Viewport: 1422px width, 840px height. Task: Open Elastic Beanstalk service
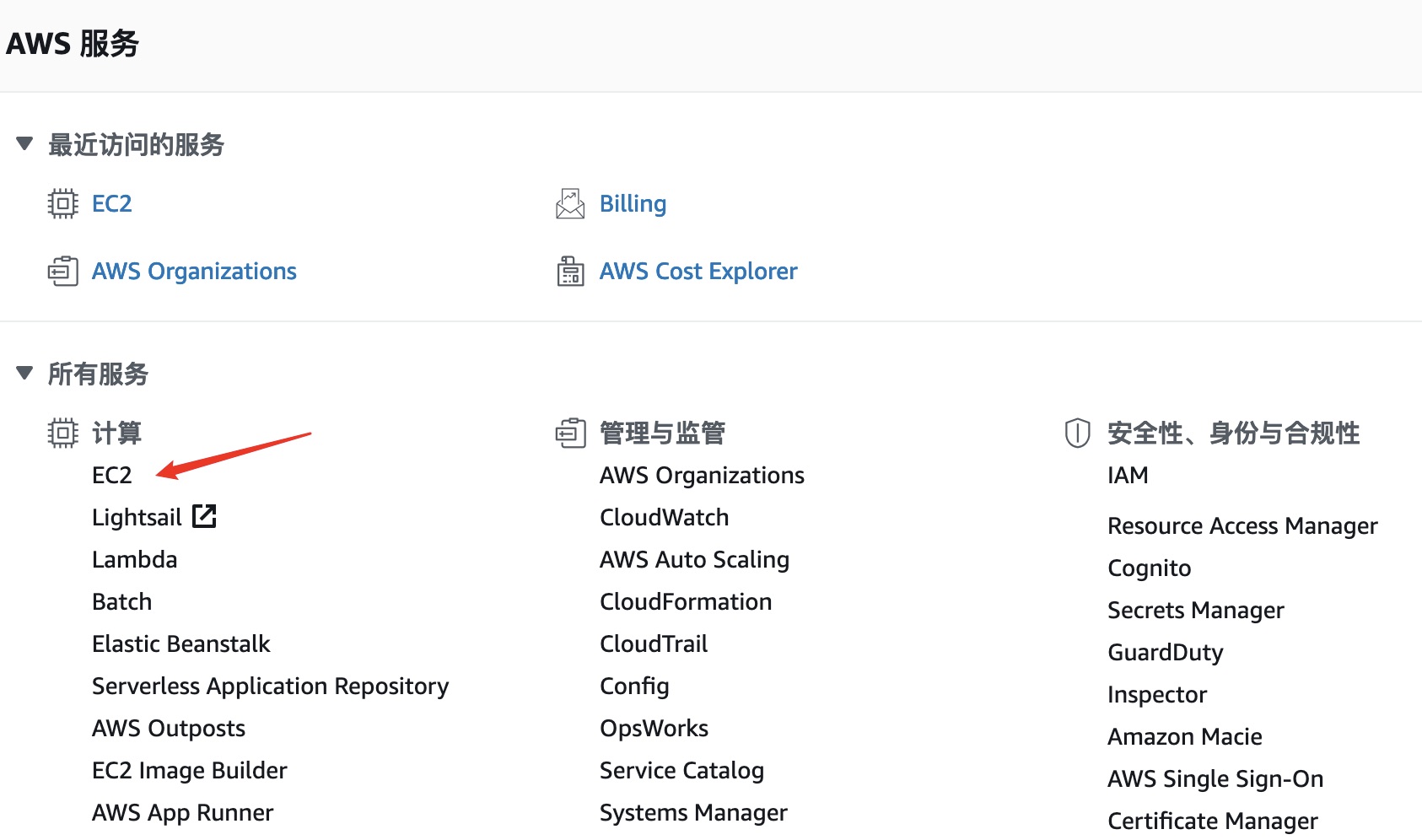click(x=180, y=643)
